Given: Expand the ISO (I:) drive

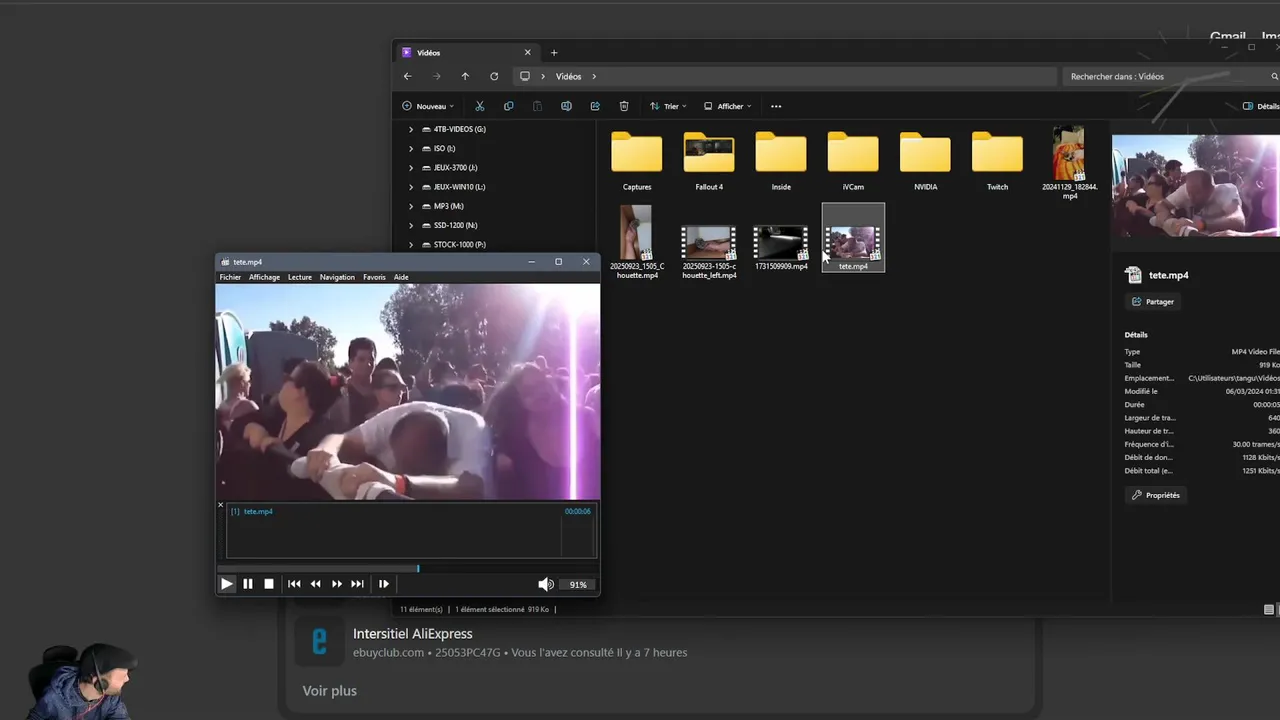Looking at the screenshot, I should pos(411,148).
